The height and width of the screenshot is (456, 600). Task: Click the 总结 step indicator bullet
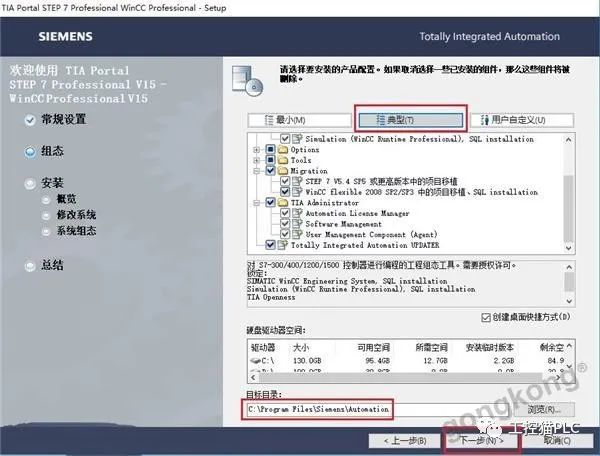[30, 266]
